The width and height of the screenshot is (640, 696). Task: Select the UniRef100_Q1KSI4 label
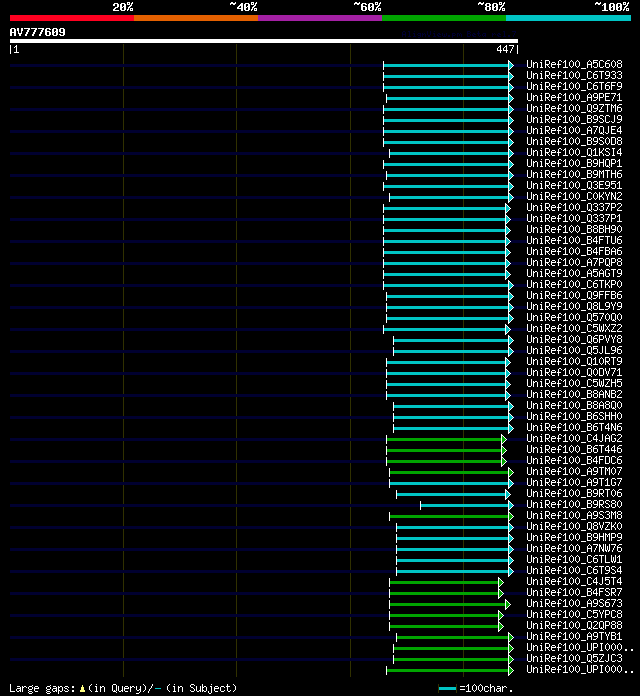574,152
